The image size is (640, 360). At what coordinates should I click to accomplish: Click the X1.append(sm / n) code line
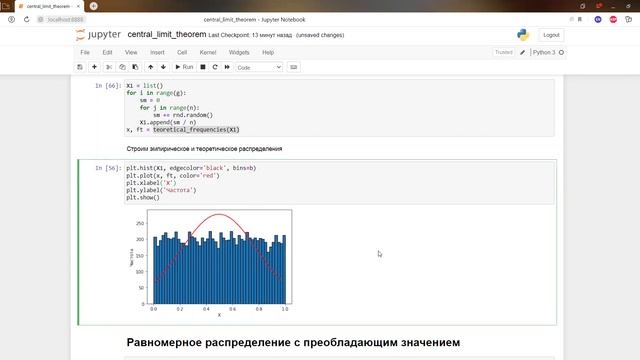168,122
